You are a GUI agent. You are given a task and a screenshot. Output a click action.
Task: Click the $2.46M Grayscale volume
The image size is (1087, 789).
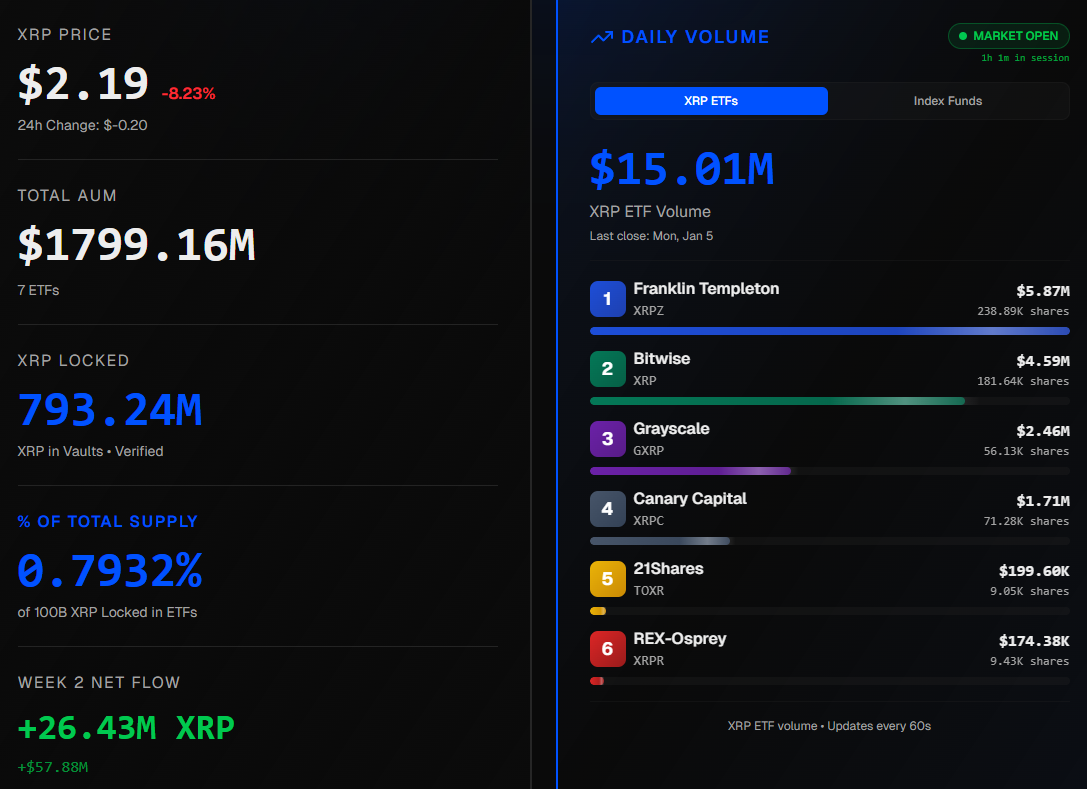(x=1043, y=431)
